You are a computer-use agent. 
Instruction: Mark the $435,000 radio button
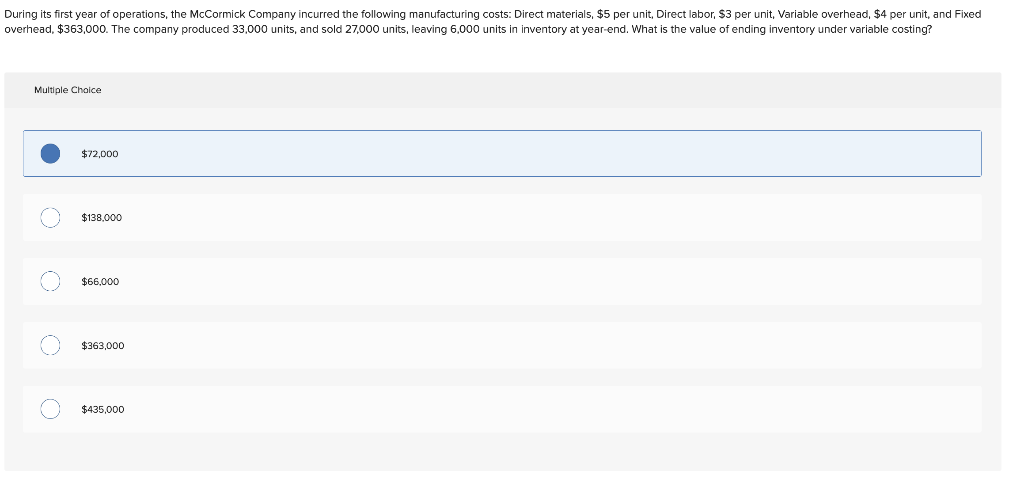[x=50, y=410]
